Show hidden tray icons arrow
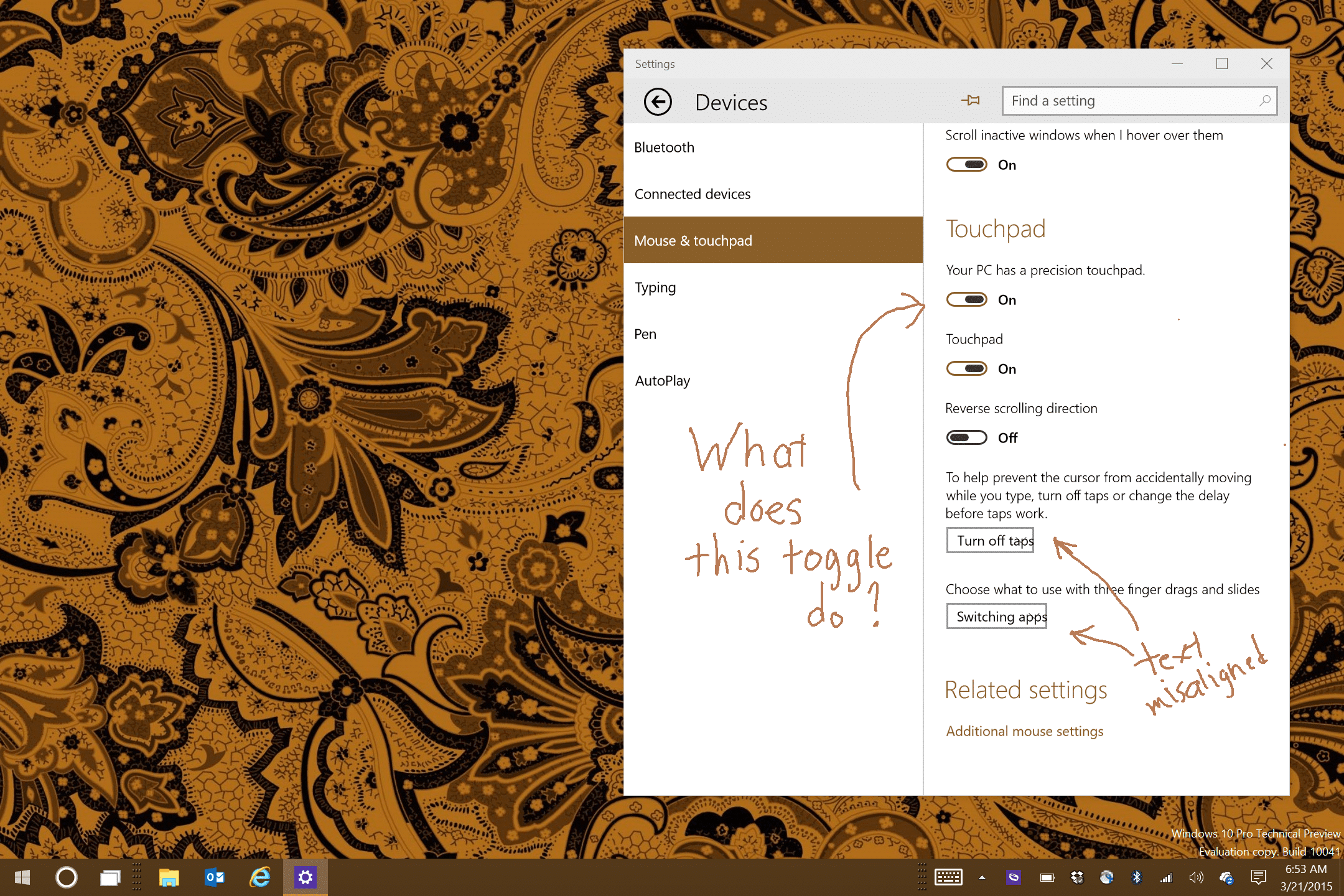This screenshot has height=896, width=1344. [x=982, y=877]
